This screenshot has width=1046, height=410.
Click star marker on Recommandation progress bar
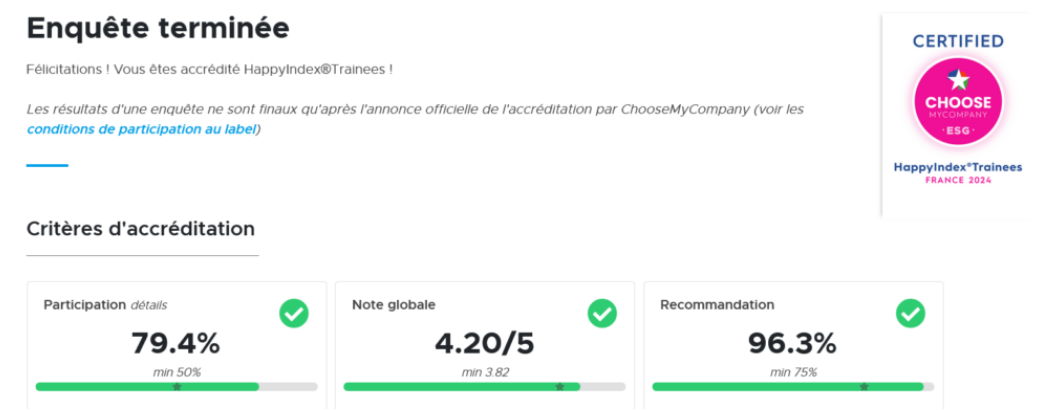click(x=863, y=386)
